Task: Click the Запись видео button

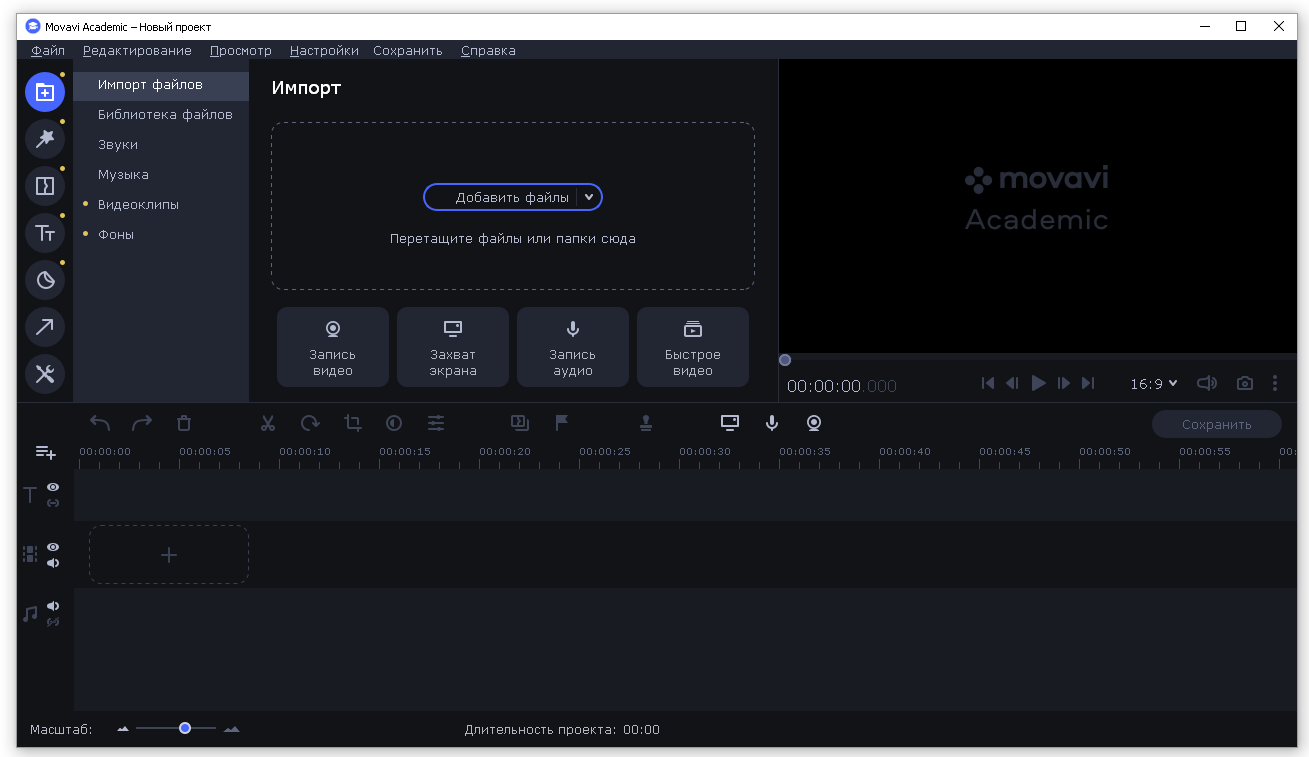Action: tap(333, 347)
